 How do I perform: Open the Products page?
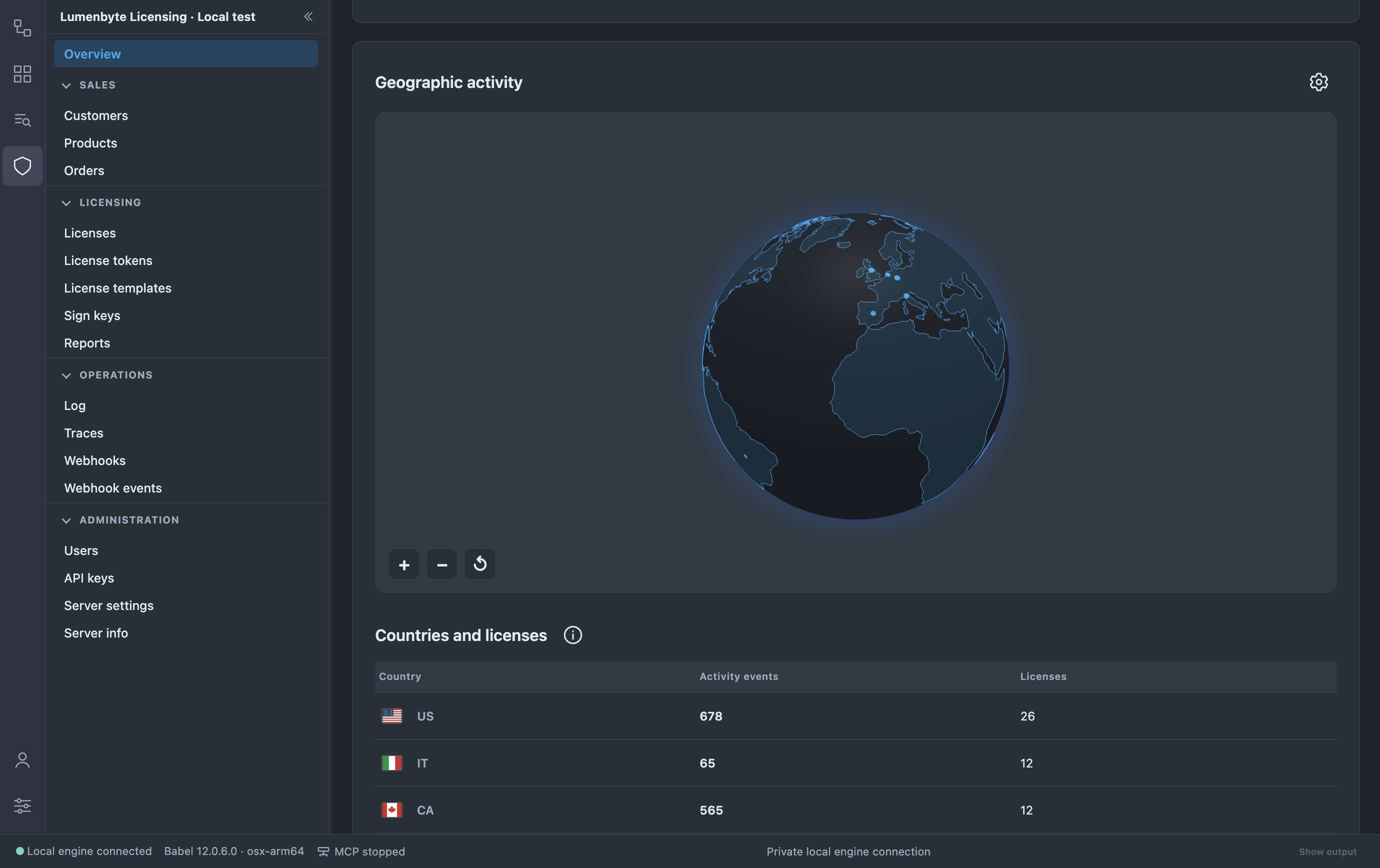(x=90, y=143)
